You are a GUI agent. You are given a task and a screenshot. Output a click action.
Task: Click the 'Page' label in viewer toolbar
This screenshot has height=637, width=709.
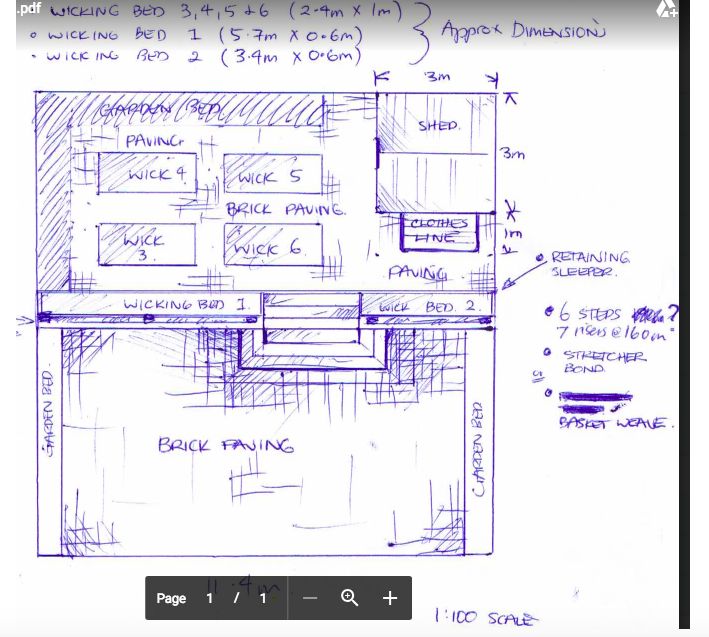[171, 598]
